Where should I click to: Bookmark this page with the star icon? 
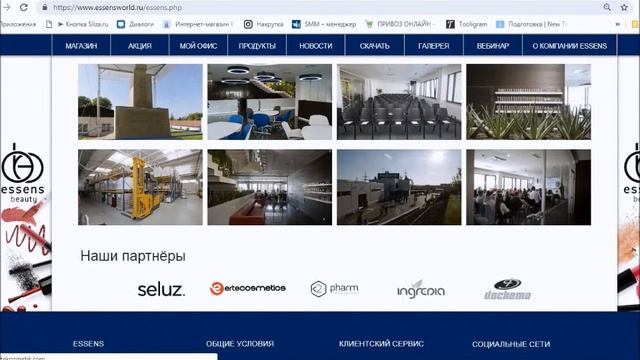(624, 7)
